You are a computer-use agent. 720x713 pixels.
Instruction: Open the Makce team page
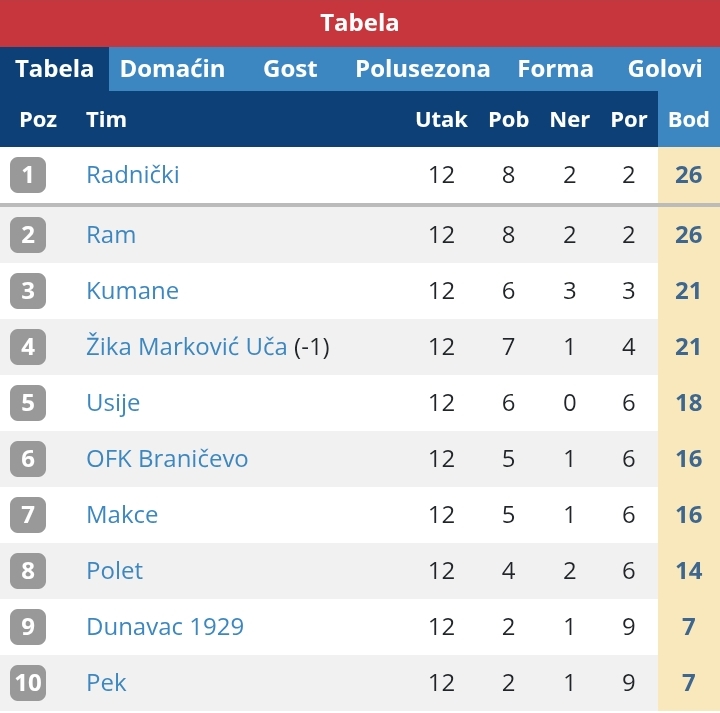[122, 515]
